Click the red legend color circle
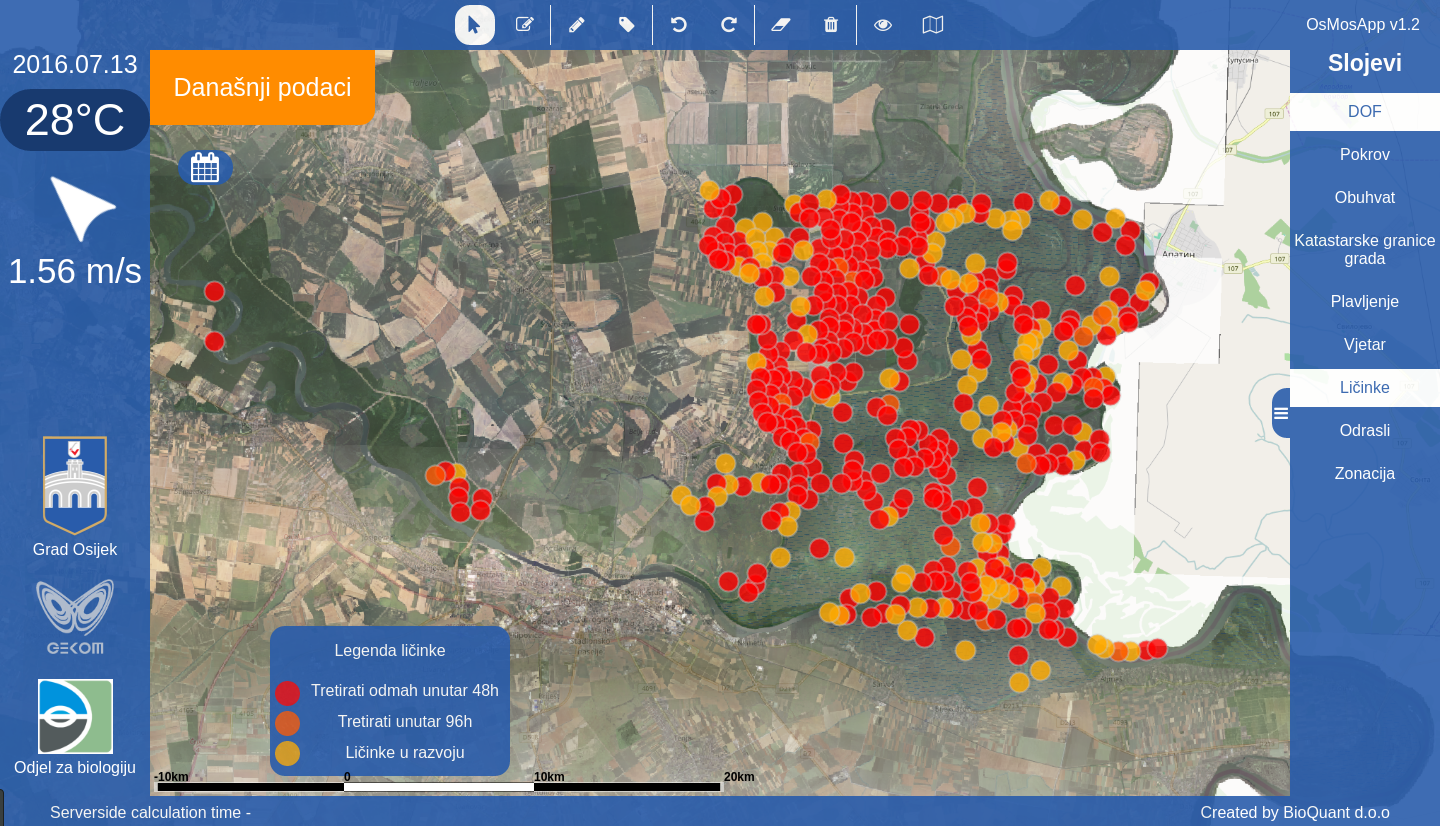 click(287, 693)
